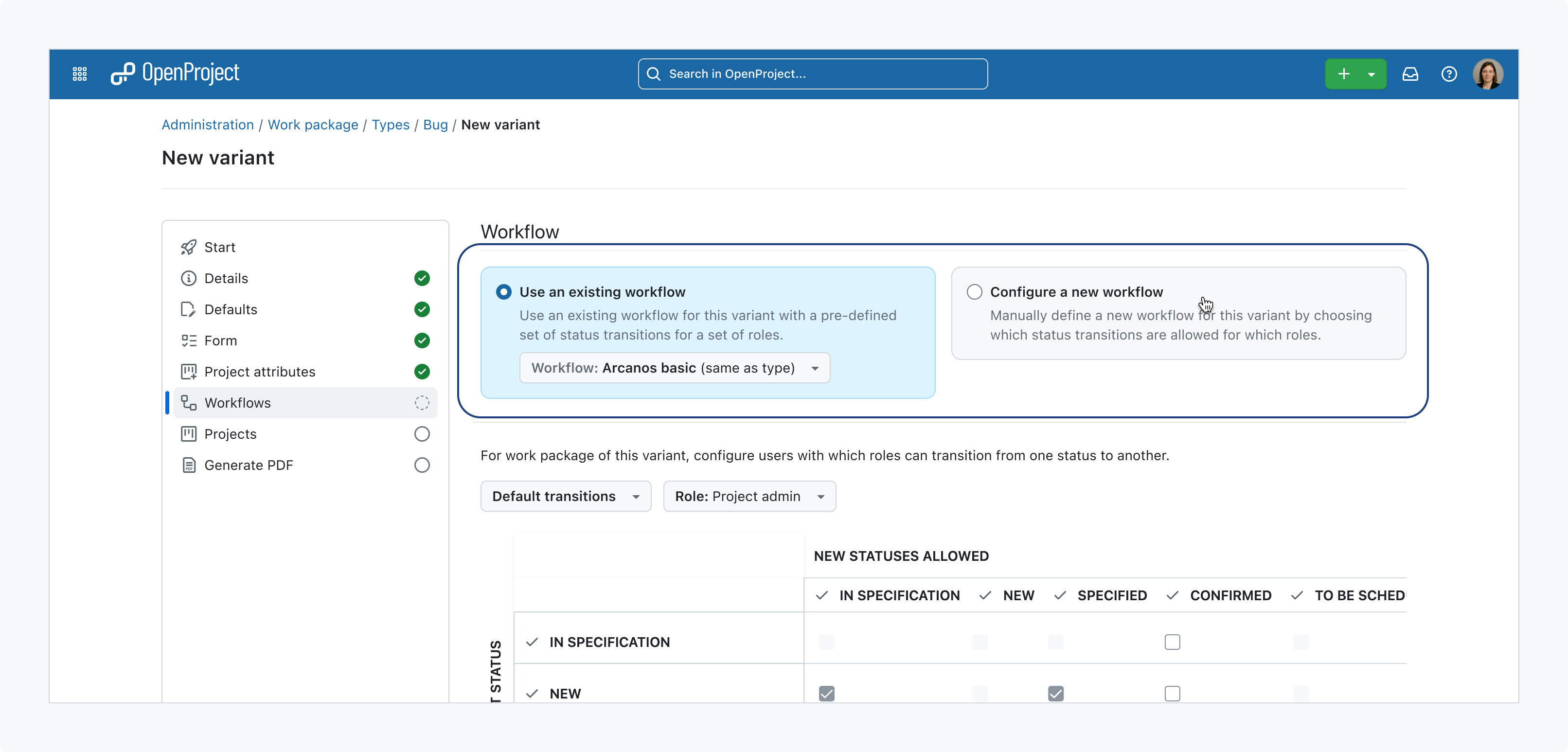
Task: Open the notifications inbox icon
Action: point(1410,73)
